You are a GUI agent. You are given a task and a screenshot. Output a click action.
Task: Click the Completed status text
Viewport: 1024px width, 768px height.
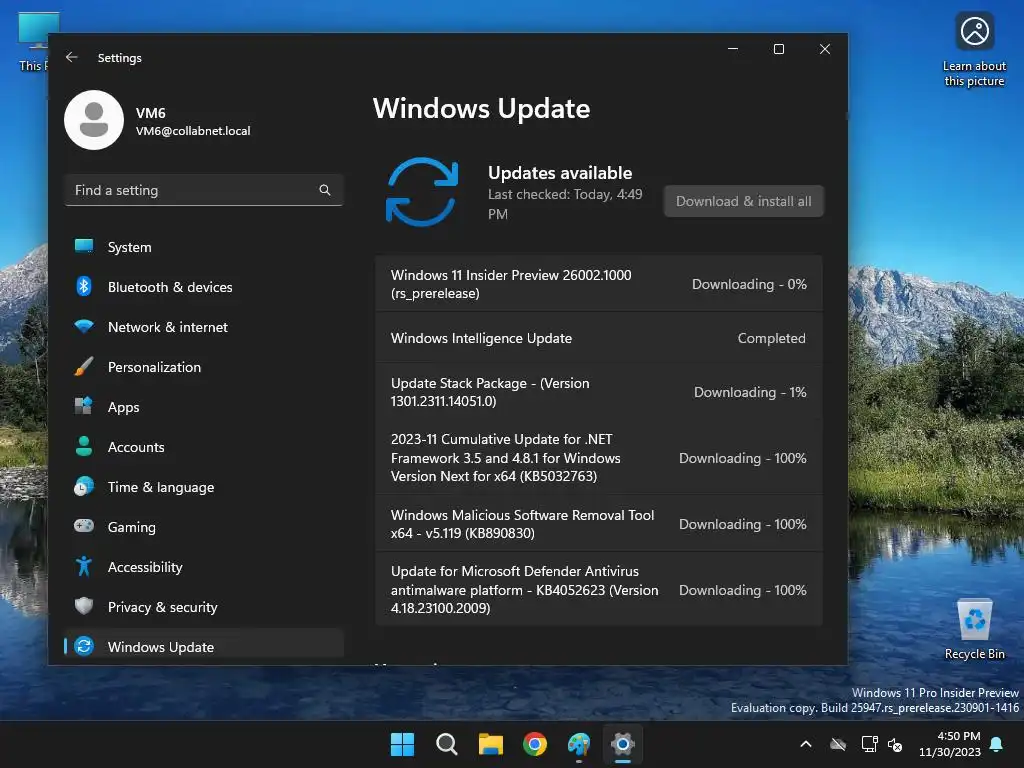tap(771, 338)
